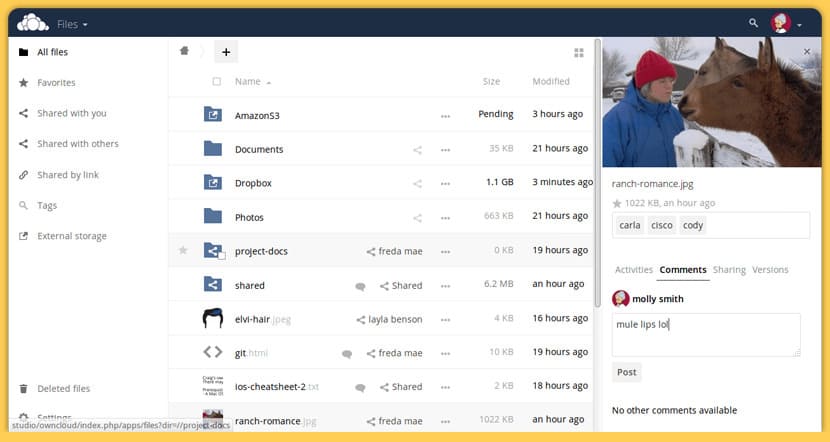Favorite project-docs with the star

pyautogui.click(x=183, y=250)
